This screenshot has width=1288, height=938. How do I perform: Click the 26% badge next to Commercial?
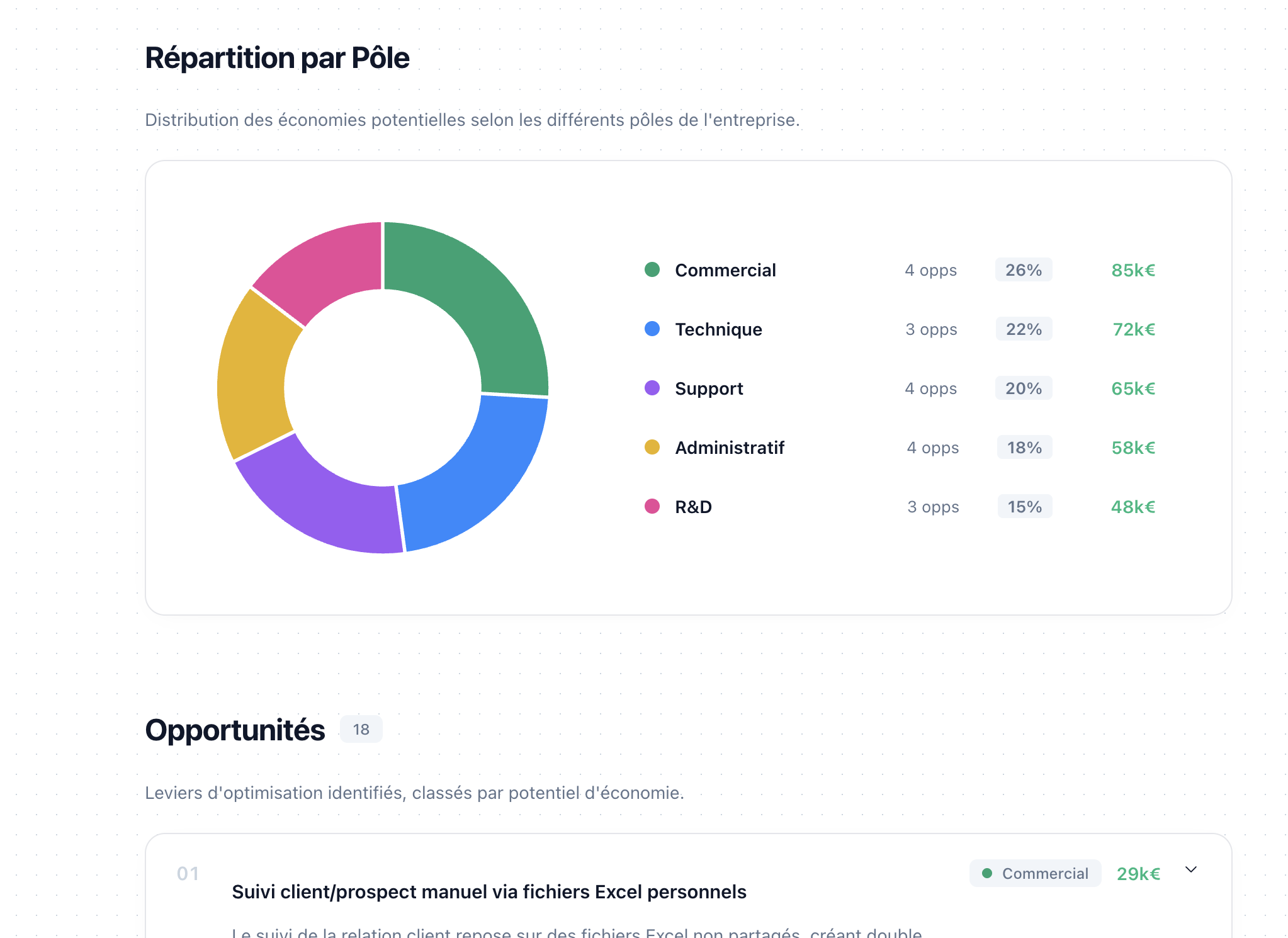click(1023, 269)
